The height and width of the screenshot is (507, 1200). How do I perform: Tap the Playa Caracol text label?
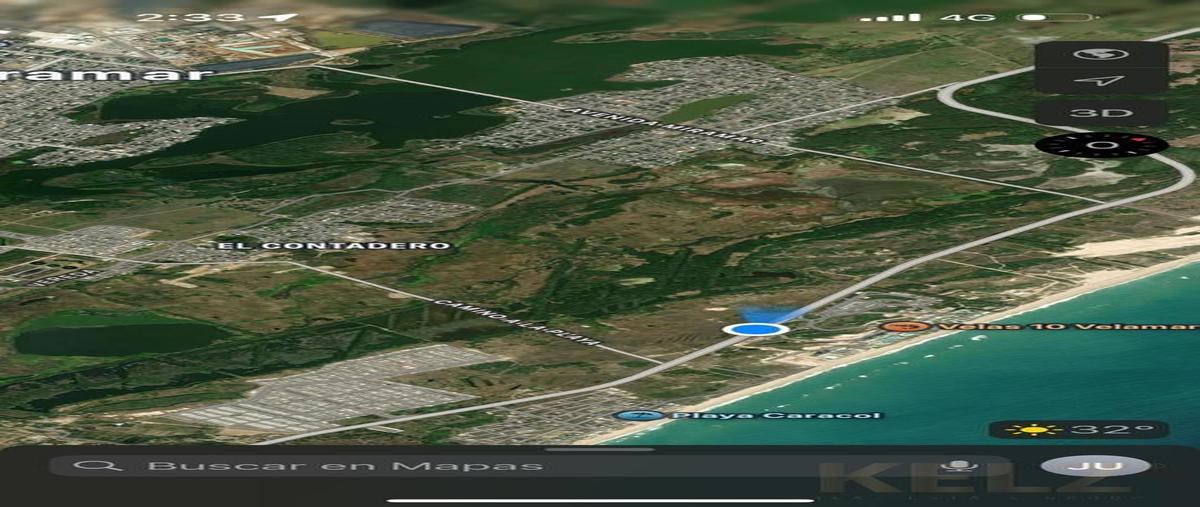point(778,415)
